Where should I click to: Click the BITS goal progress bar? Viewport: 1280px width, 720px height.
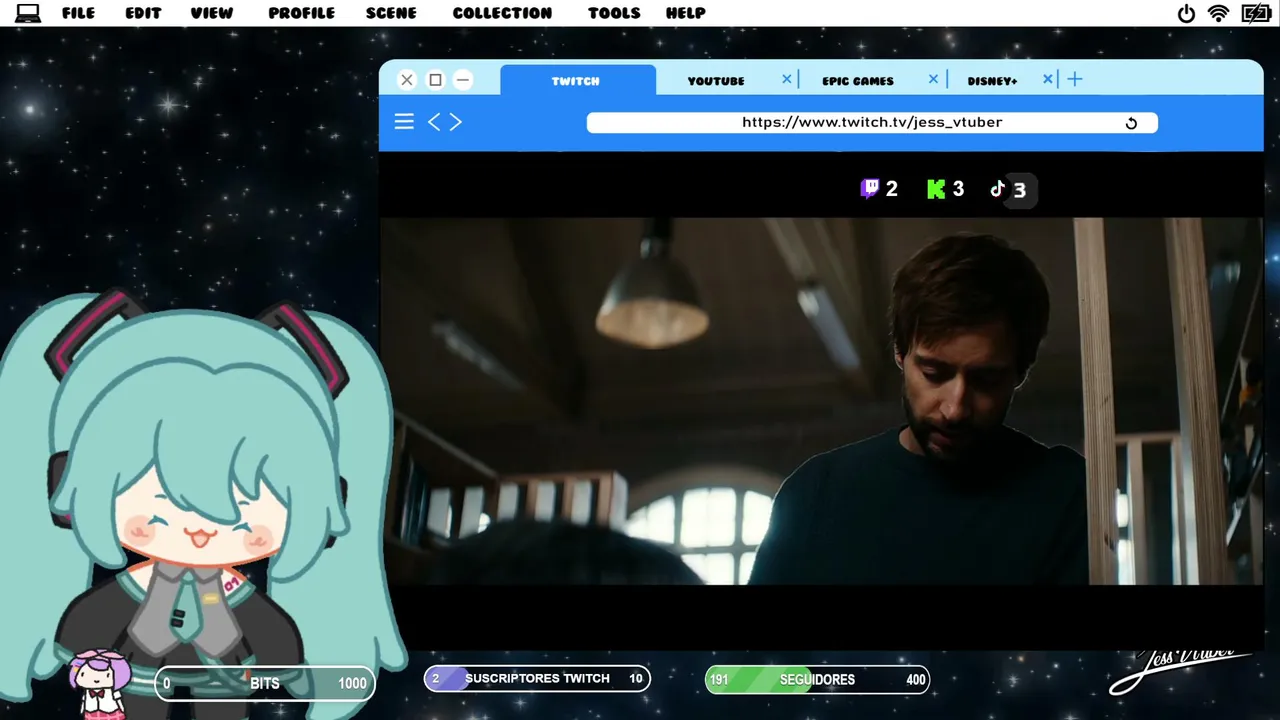tap(265, 683)
